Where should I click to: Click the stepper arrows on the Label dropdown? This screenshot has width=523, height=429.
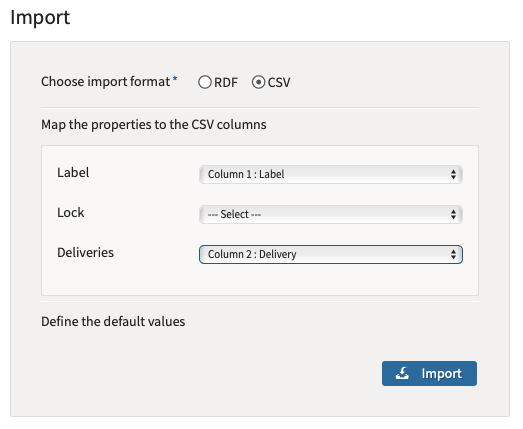[453, 174]
